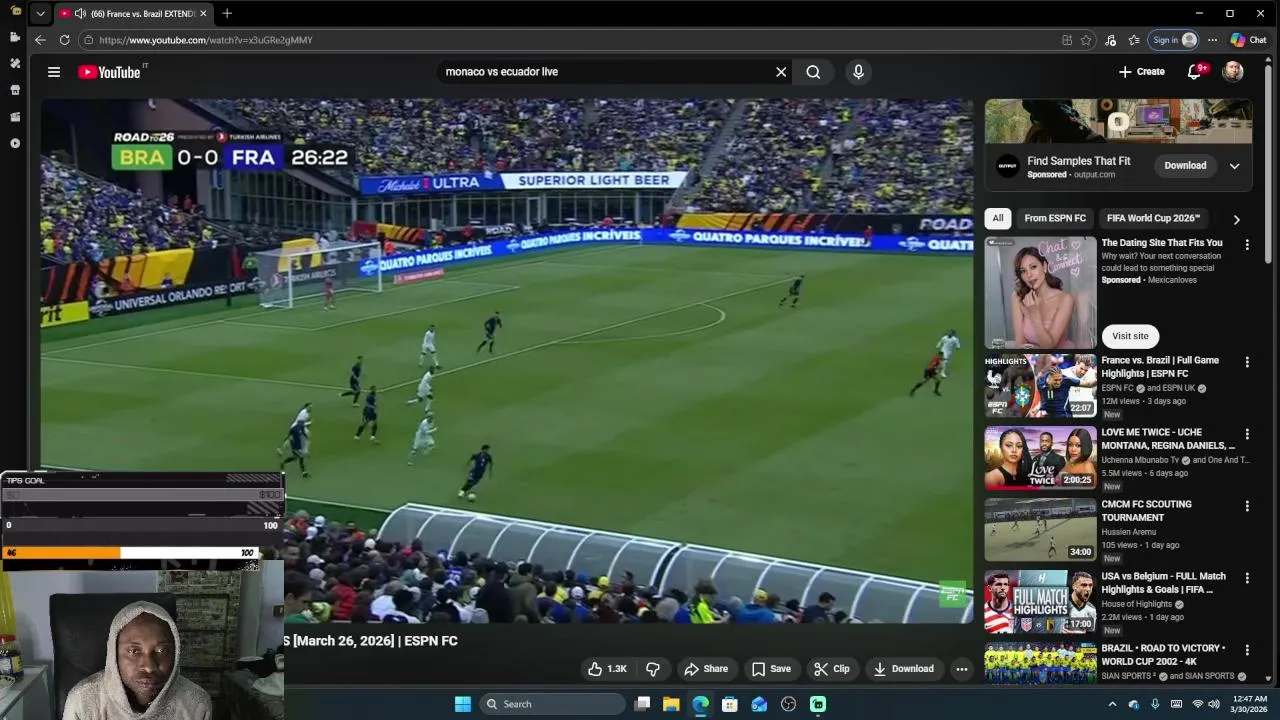Select the From ESPN FC chip

click(1055, 218)
